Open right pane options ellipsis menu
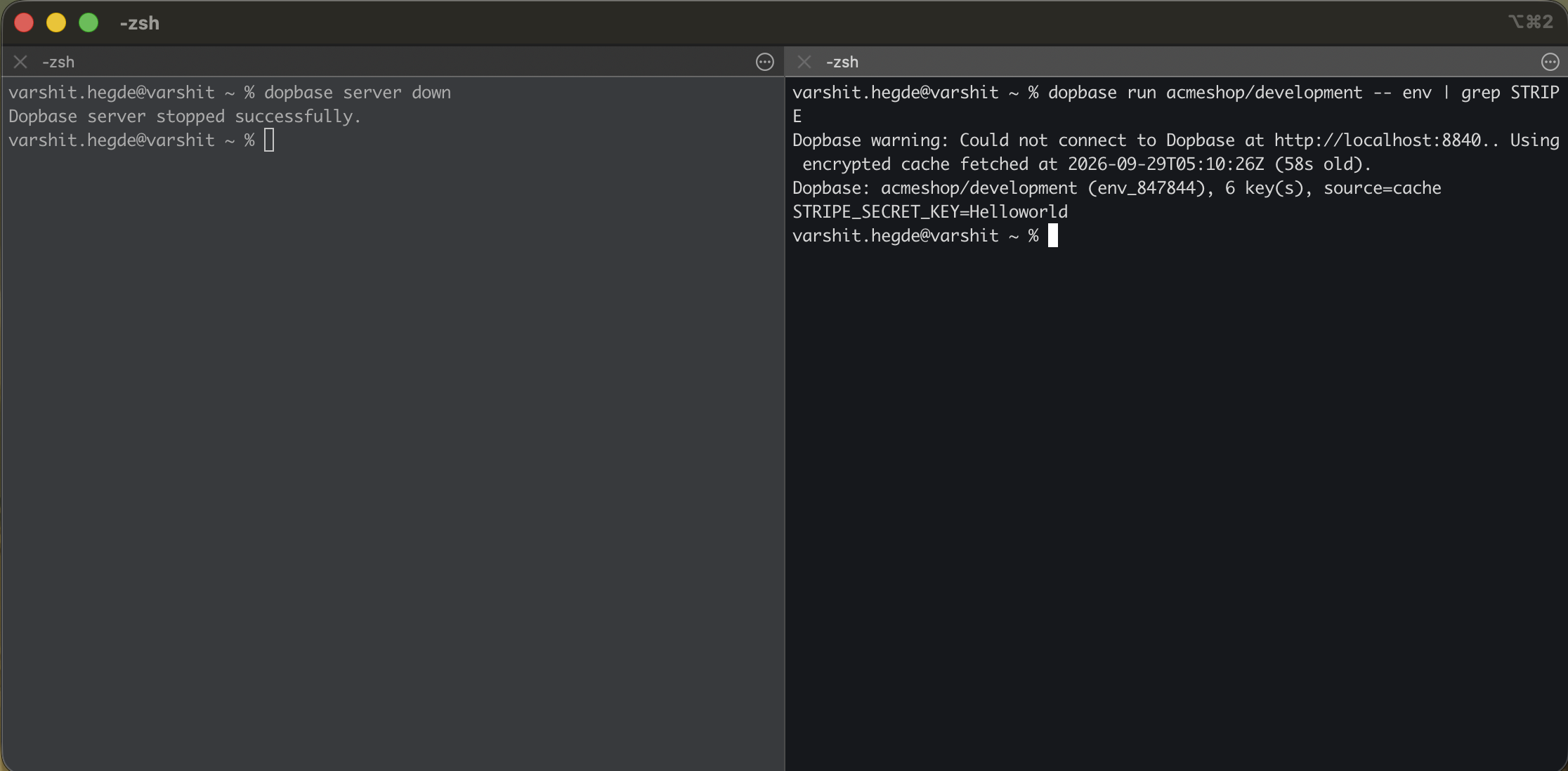The height and width of the screenshot is (771, 1568). (1550, 62)
